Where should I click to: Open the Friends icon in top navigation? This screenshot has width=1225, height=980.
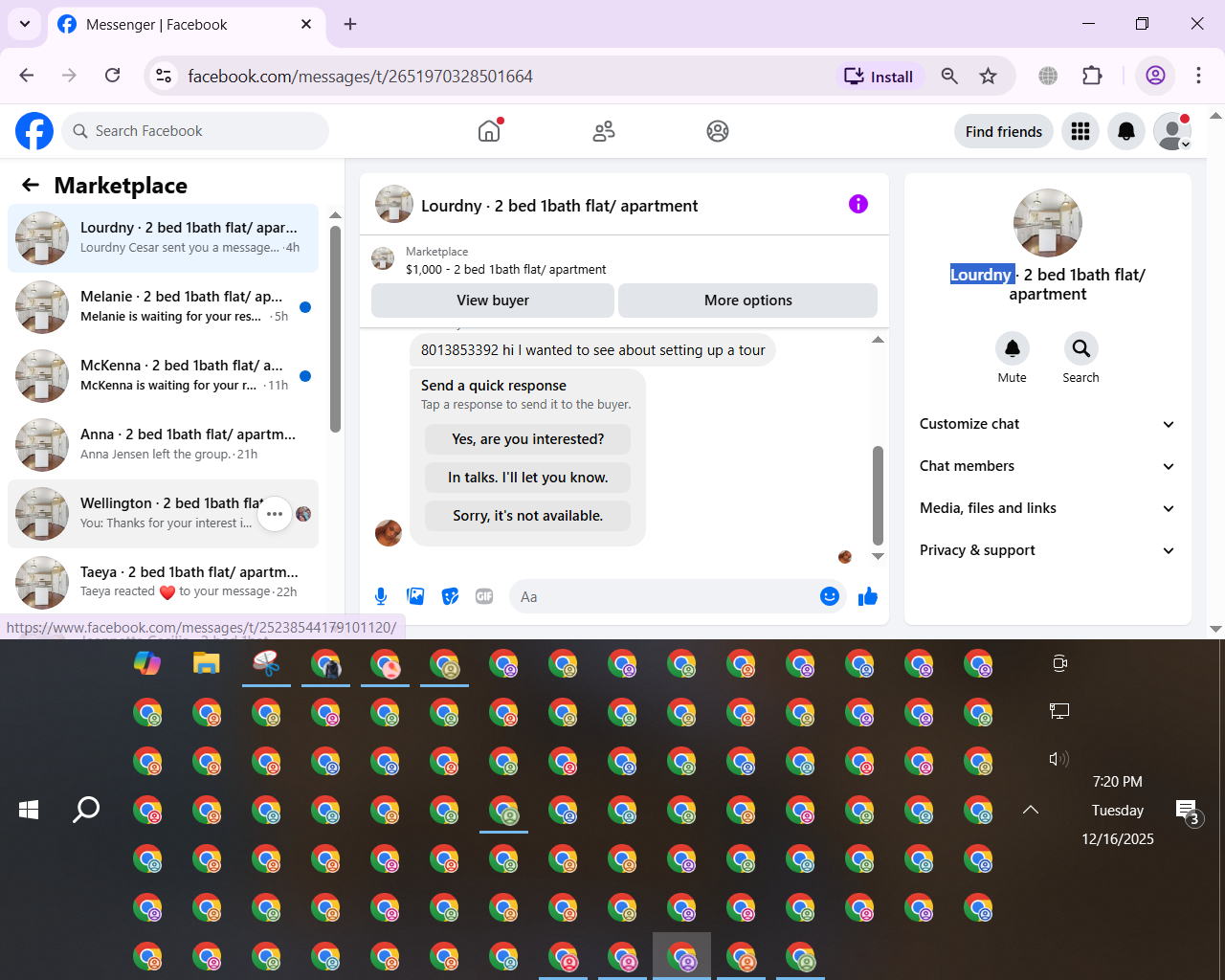(604, 131)
